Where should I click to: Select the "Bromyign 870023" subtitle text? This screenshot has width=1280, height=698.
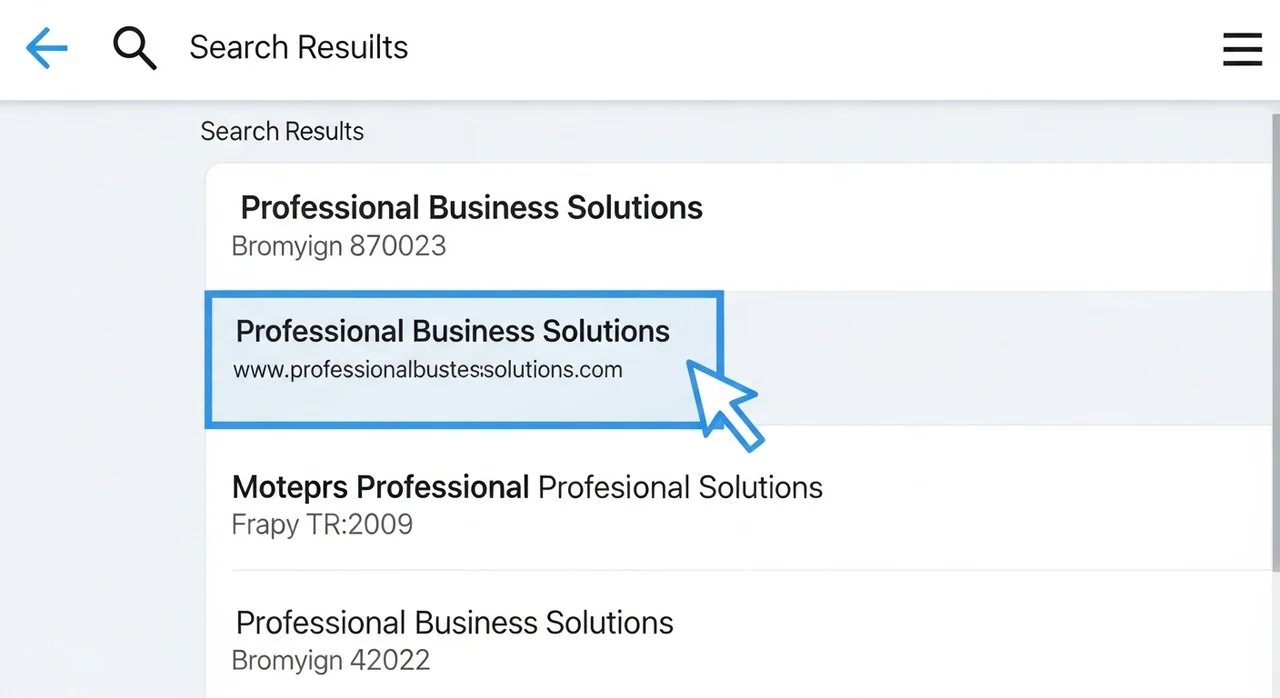[x=338, y=246]
